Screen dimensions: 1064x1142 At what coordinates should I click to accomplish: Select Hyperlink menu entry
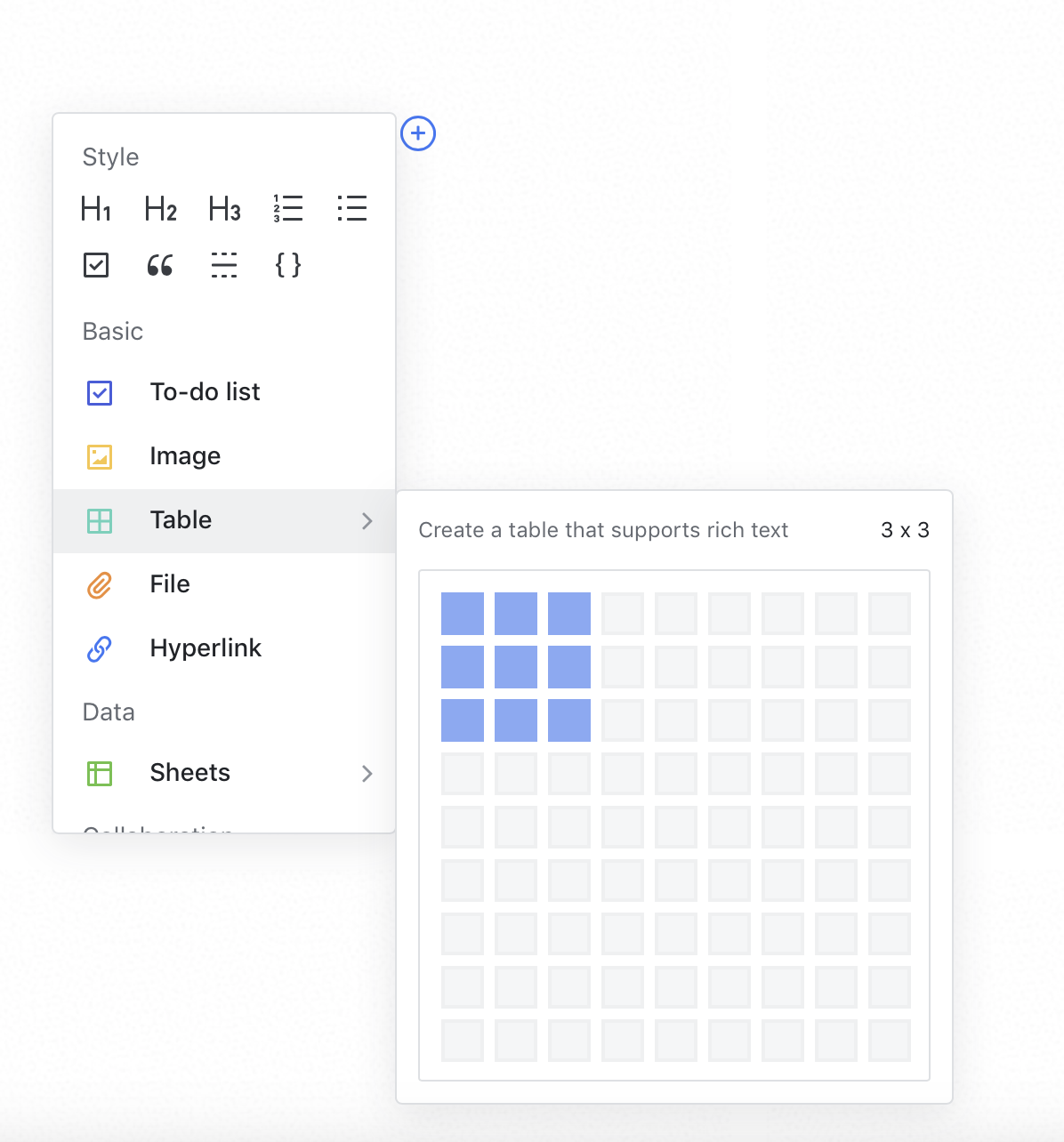tap(206, 648)
